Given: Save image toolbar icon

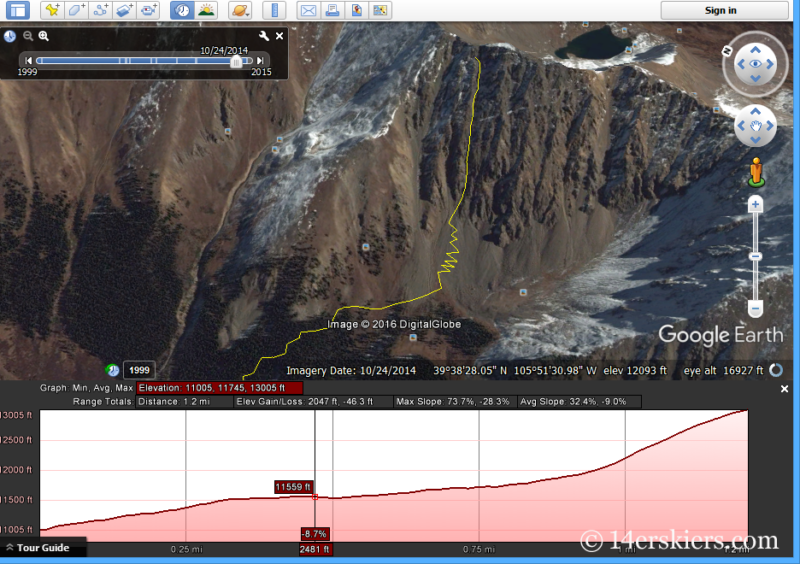Looking at the screenshot, I should tap(380, 10).
